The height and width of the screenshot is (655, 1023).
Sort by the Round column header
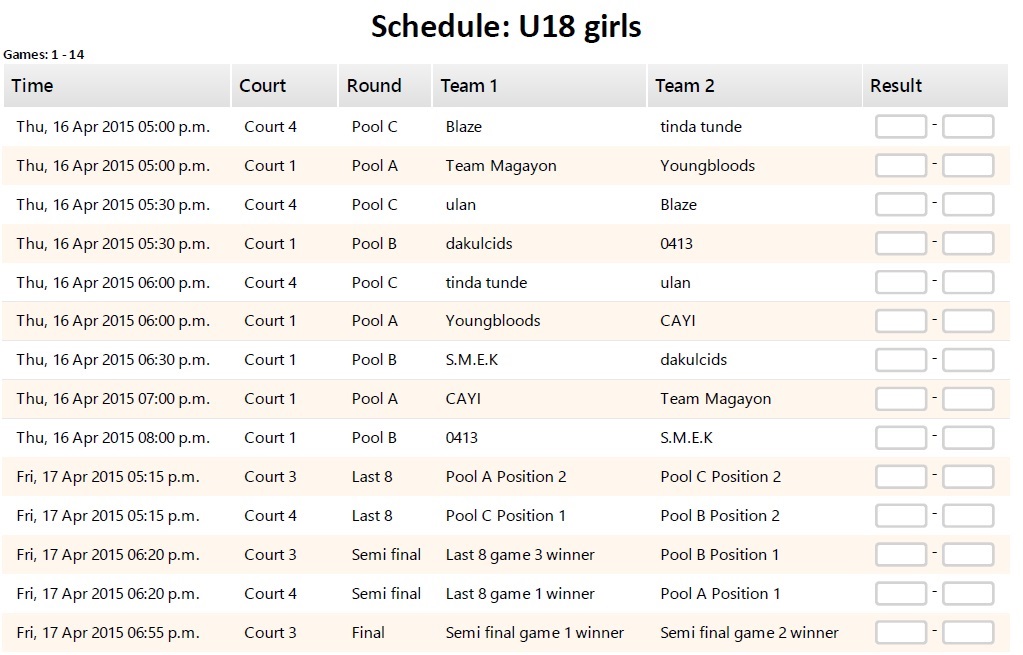(x=374, y=86)
